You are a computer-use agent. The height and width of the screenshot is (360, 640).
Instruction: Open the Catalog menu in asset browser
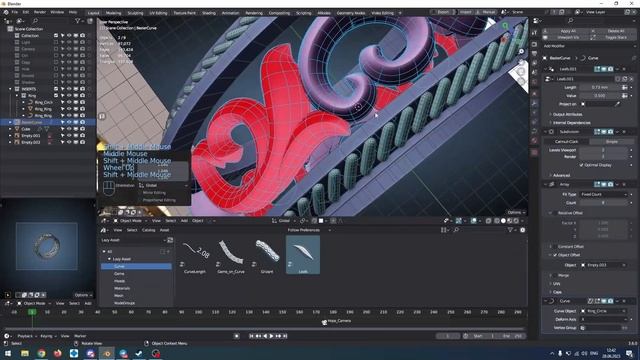148,230
